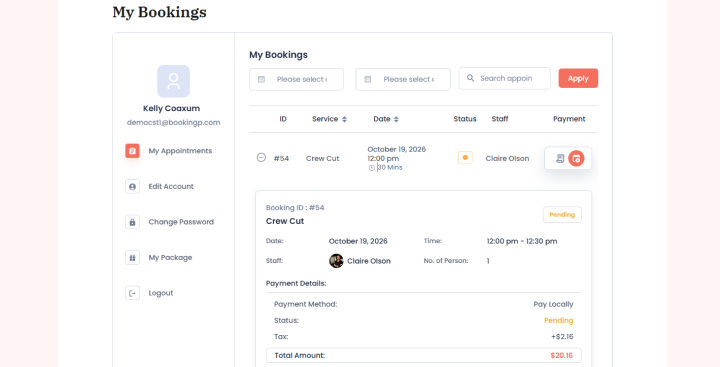Click the +$2.16 tax value

click(562, 337)
